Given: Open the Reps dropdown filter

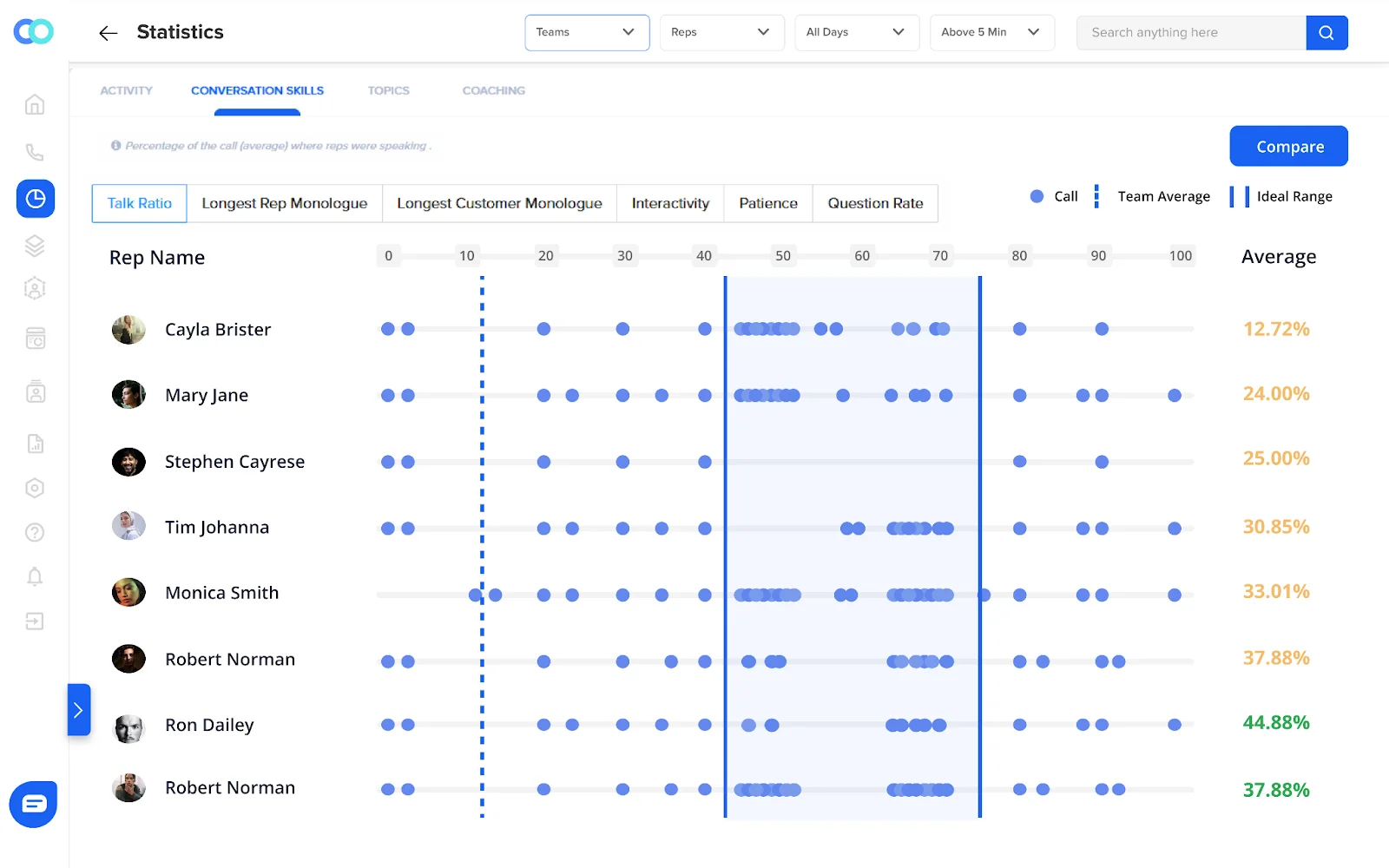Looking at the screenshot, I should click(721, 33).
